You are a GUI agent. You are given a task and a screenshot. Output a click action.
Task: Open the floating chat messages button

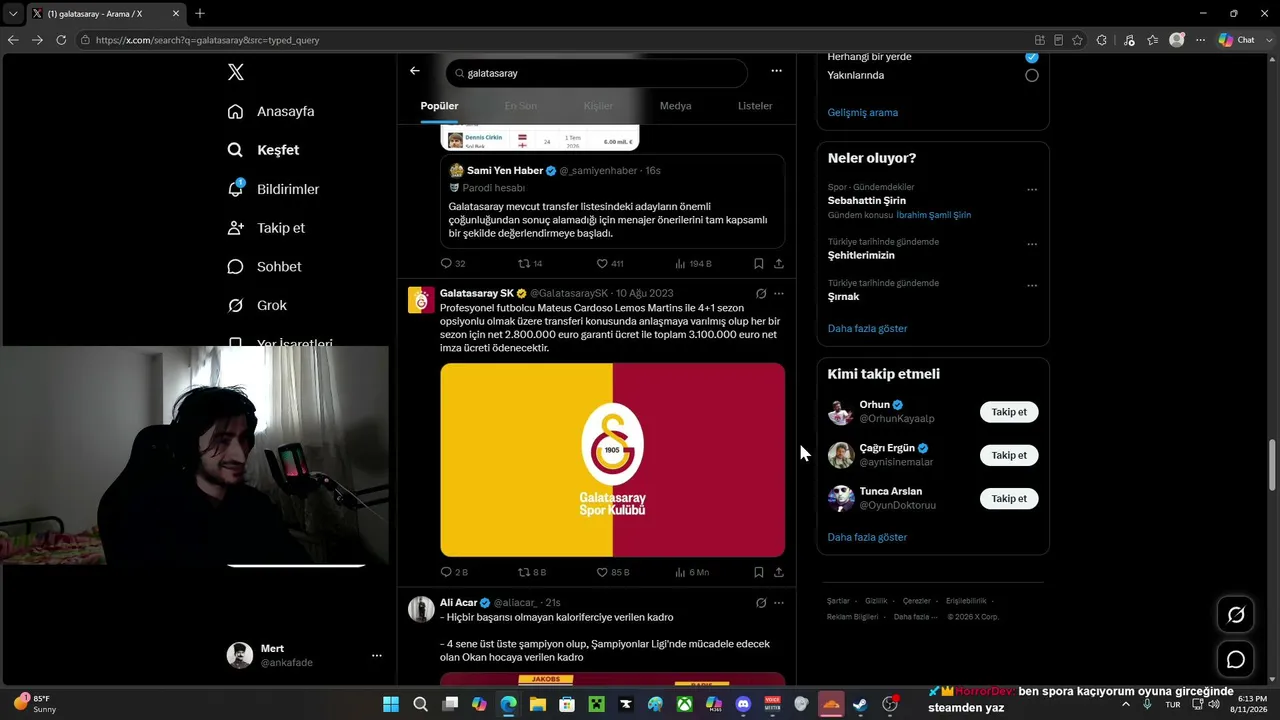click(x=1236, y=659)
